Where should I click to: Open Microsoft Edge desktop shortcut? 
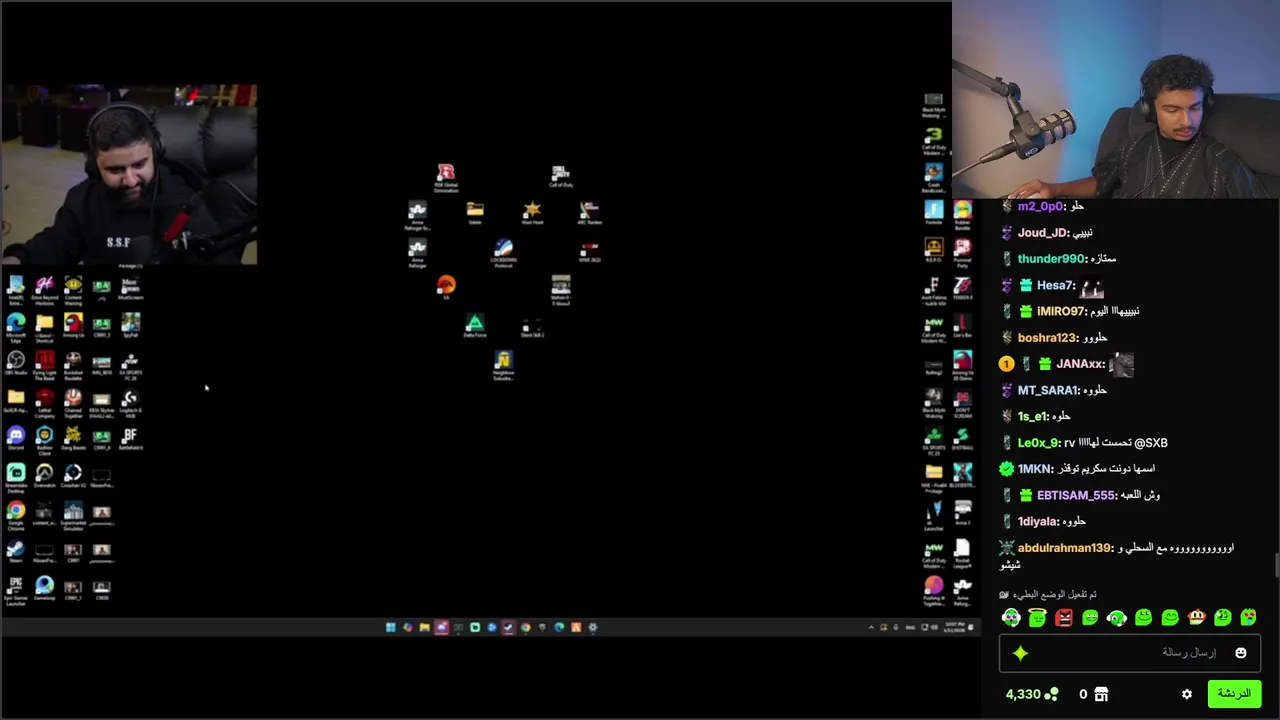(16, 327)
